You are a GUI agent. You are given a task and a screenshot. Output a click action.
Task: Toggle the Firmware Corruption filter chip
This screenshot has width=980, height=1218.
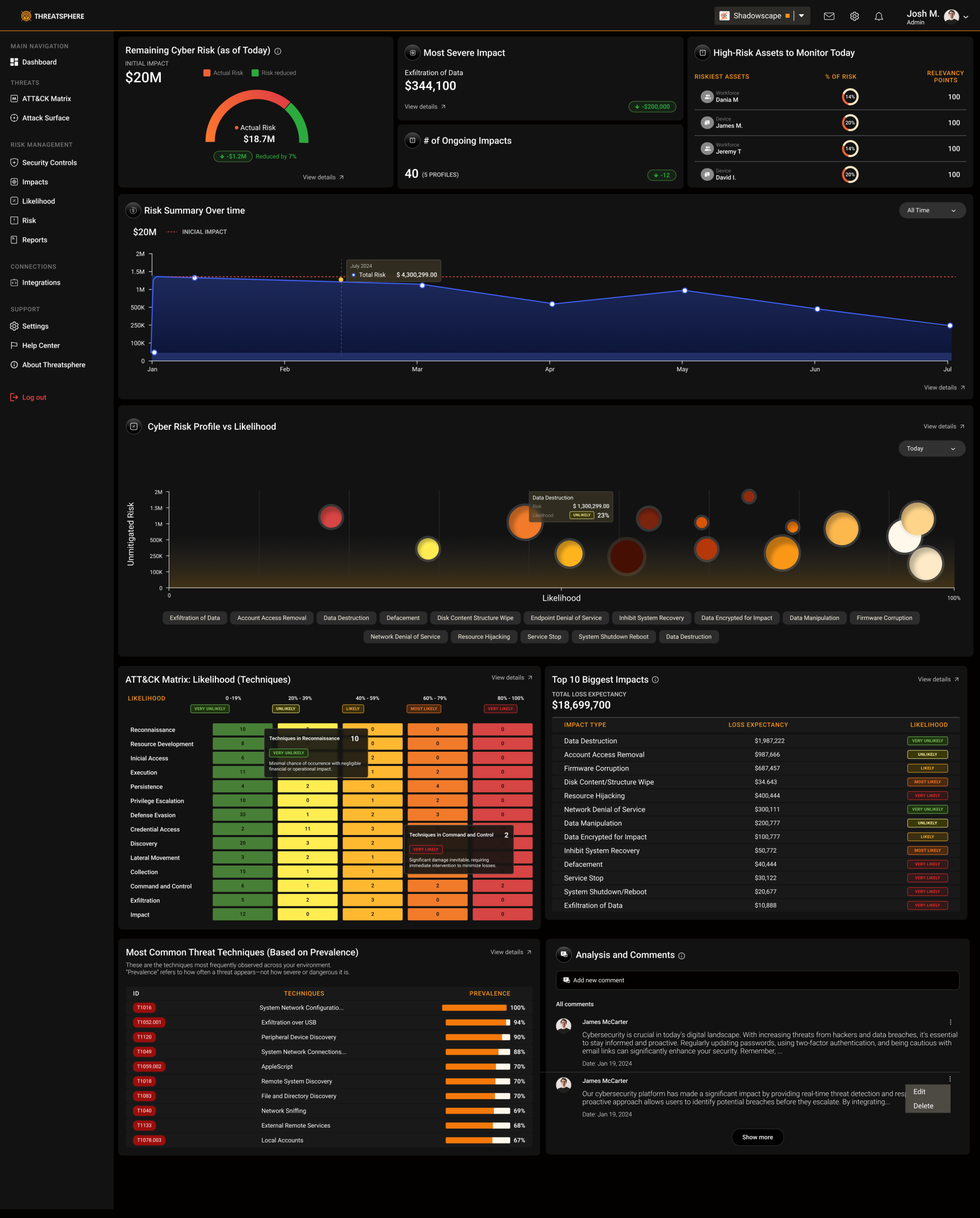coord(884,618)
